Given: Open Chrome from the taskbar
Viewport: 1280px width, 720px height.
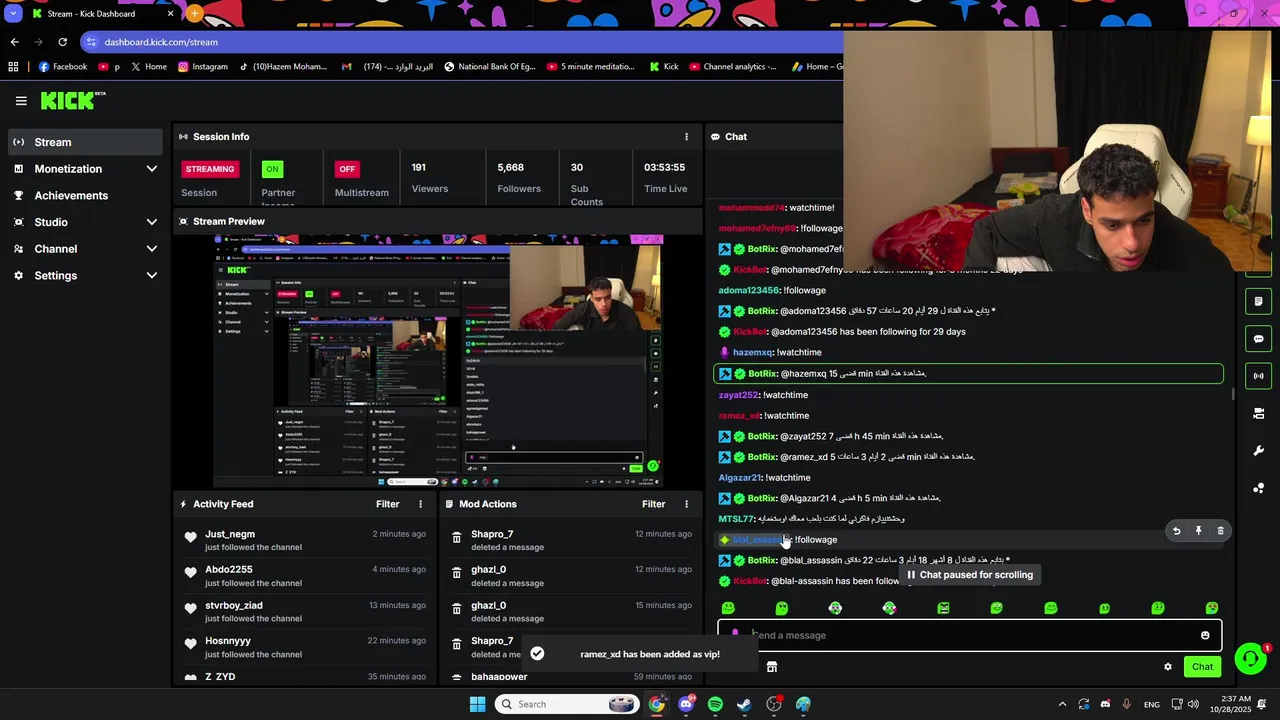Looking at the screenshot, I should 656,704.
